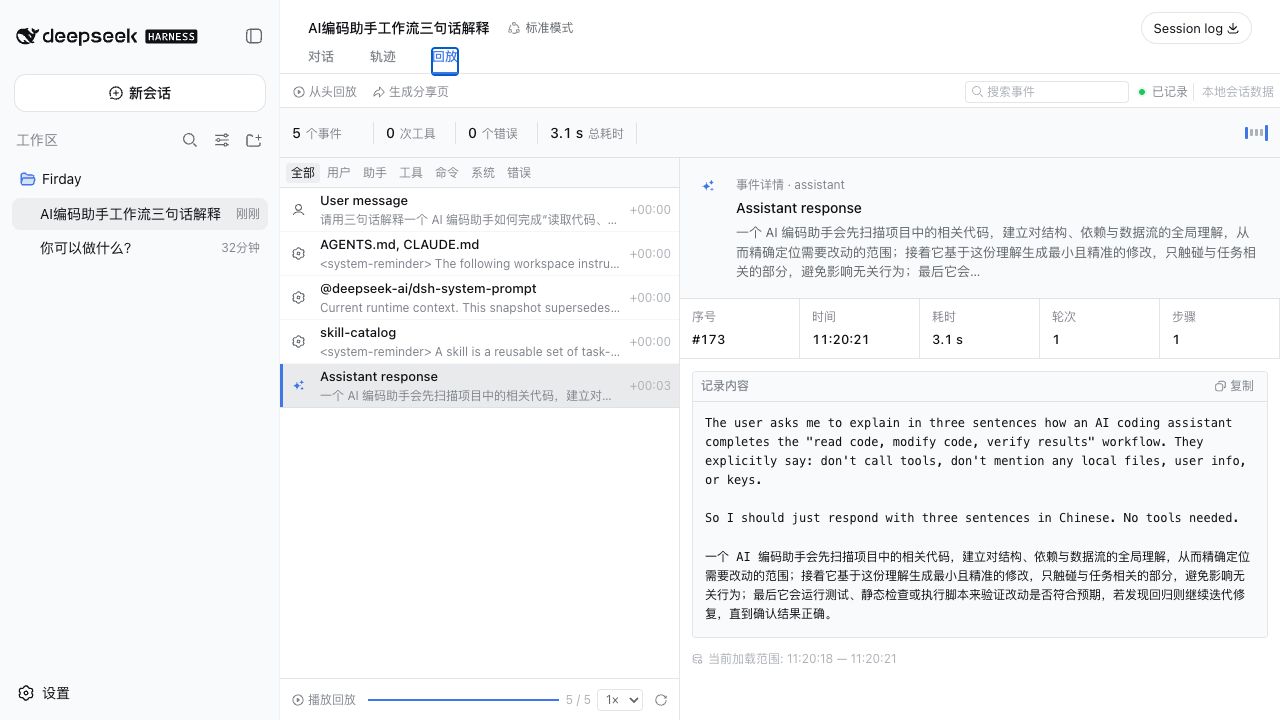Filter events by 工具
This screenshot has height=720, width=1280.
coord(411,172)
